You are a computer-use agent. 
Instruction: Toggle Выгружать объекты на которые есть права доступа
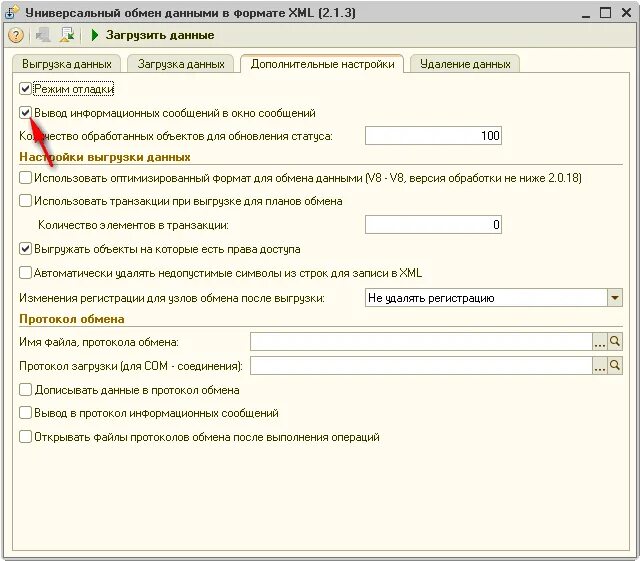pyautogui.click(x=25, y=249)
